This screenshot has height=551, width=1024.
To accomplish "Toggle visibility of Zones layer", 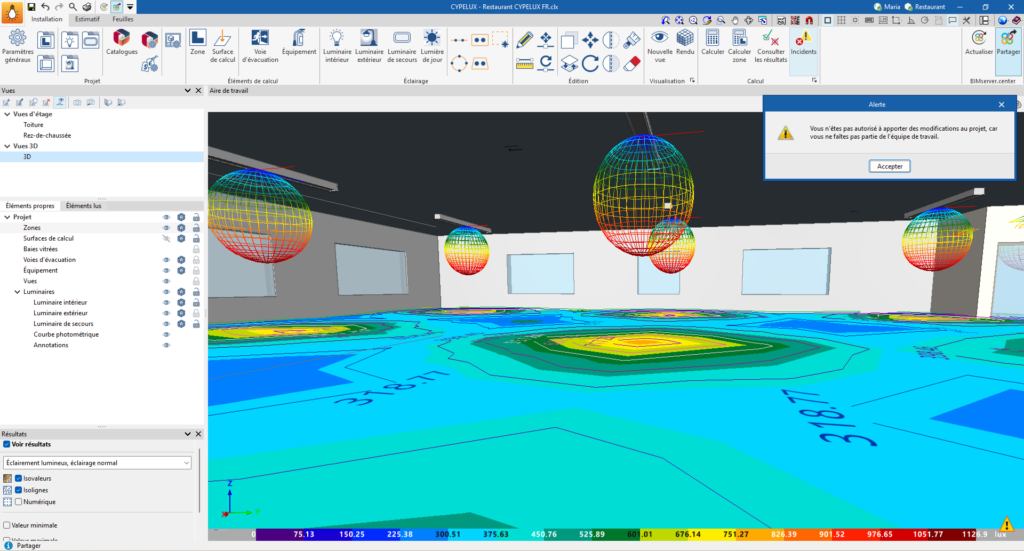I will pos(167,228).
